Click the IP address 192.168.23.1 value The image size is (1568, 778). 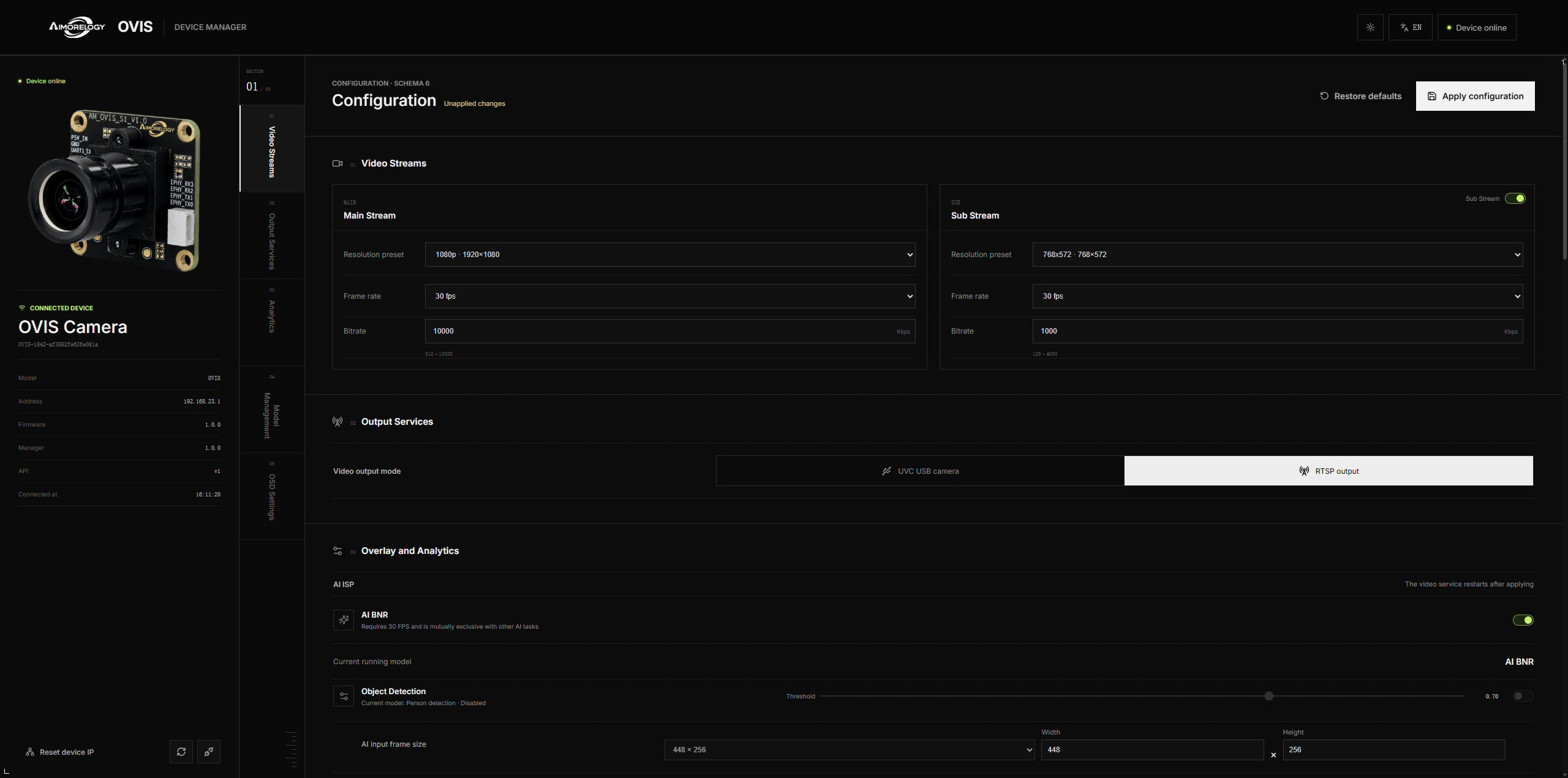point(202,402)
